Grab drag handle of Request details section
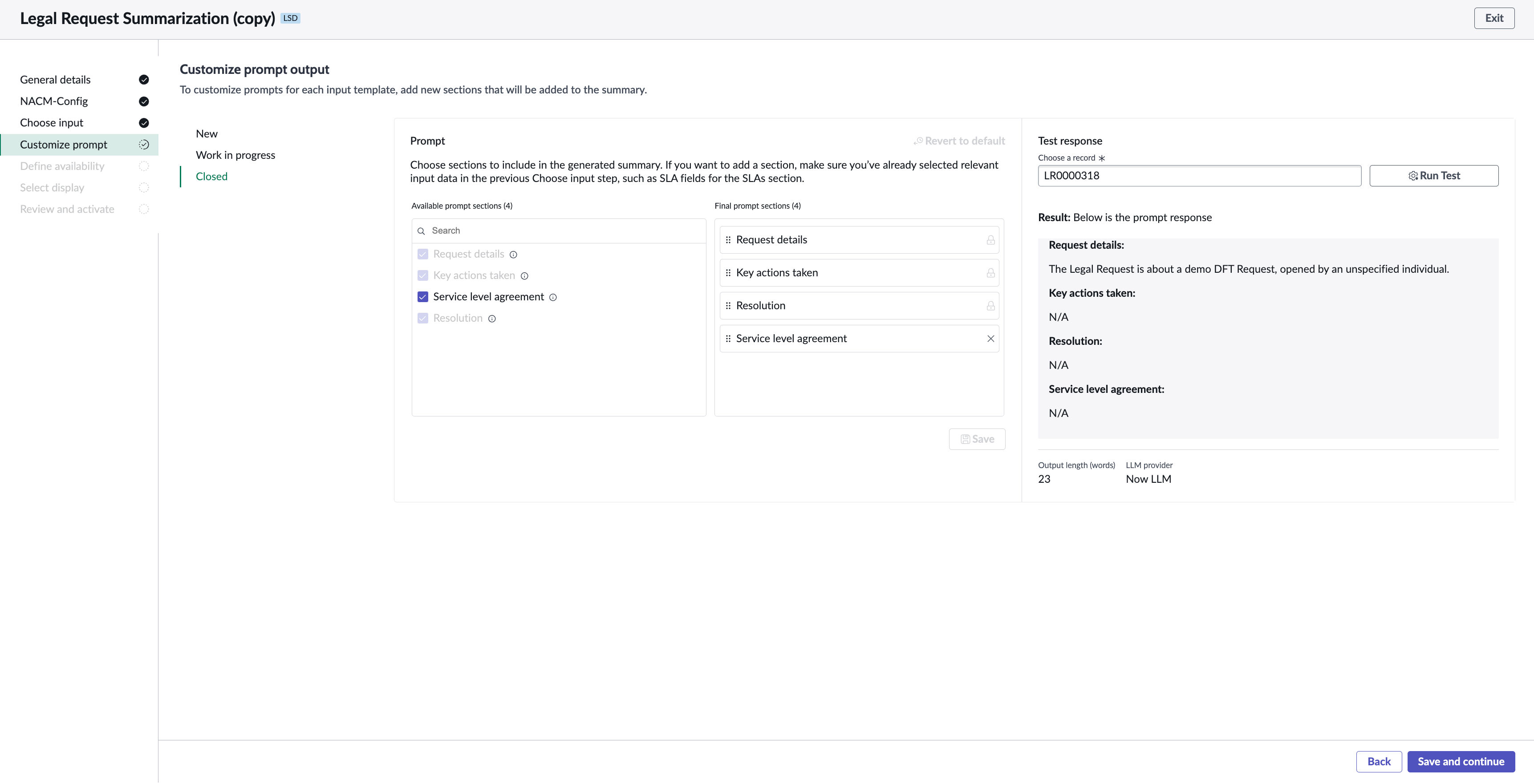 728,240
